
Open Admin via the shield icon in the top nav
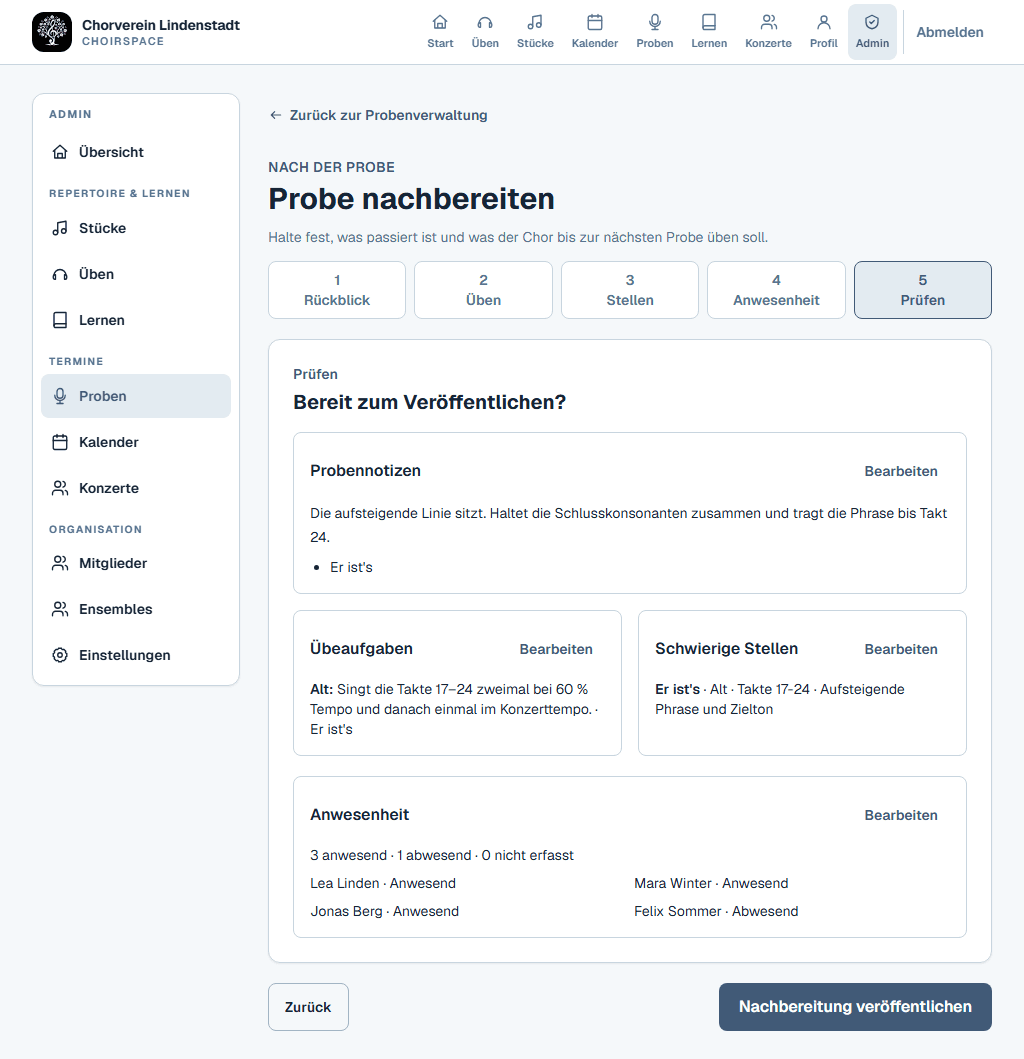872,22
